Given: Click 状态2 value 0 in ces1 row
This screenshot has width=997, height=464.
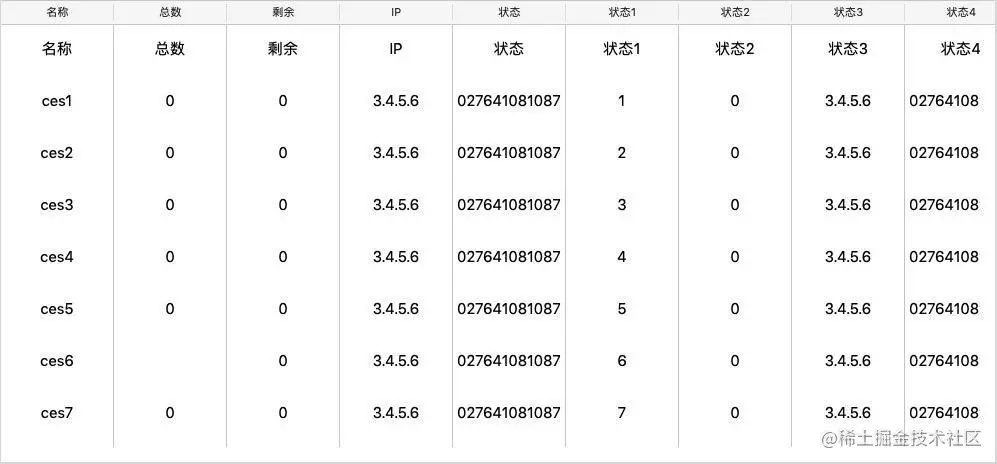Looking at the screenshot, I should pyautogui.click(x=735, y=101).
